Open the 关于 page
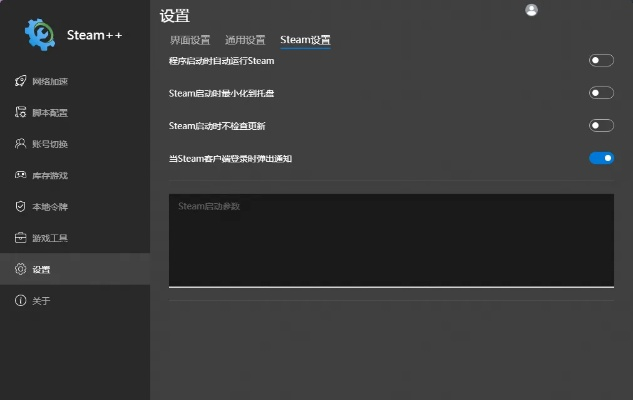Viewport: 633px width, 400px height. click(x=75, y=301)
